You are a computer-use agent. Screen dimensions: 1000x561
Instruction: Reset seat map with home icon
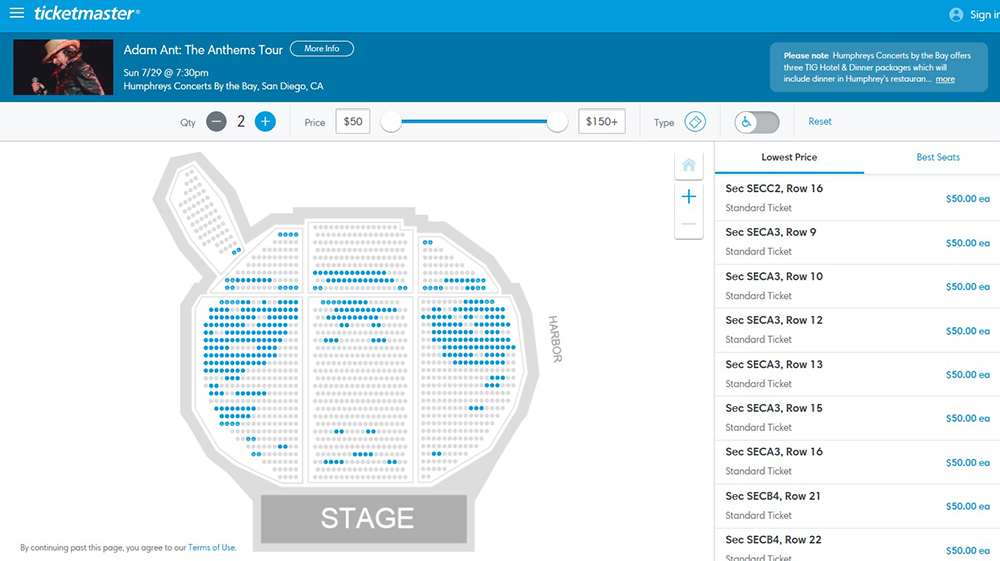tap(688, 165)
